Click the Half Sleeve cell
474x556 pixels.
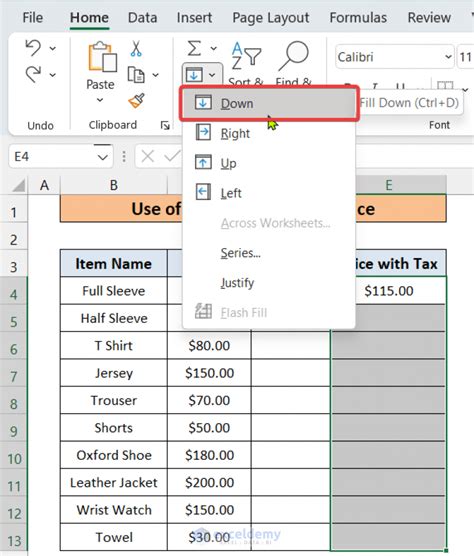pos(113,318)
